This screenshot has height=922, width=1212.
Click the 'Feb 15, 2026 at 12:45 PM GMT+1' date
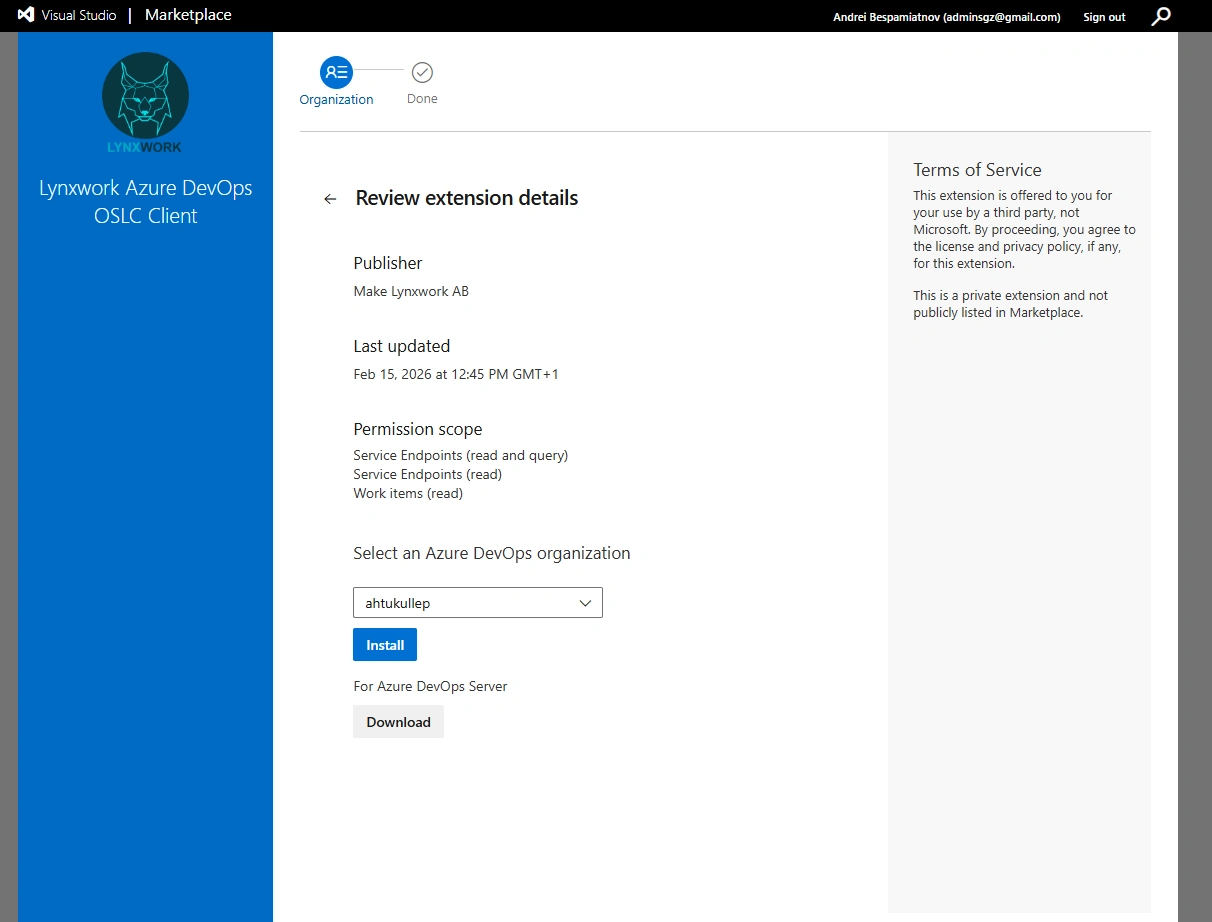(x=456, y=375)
